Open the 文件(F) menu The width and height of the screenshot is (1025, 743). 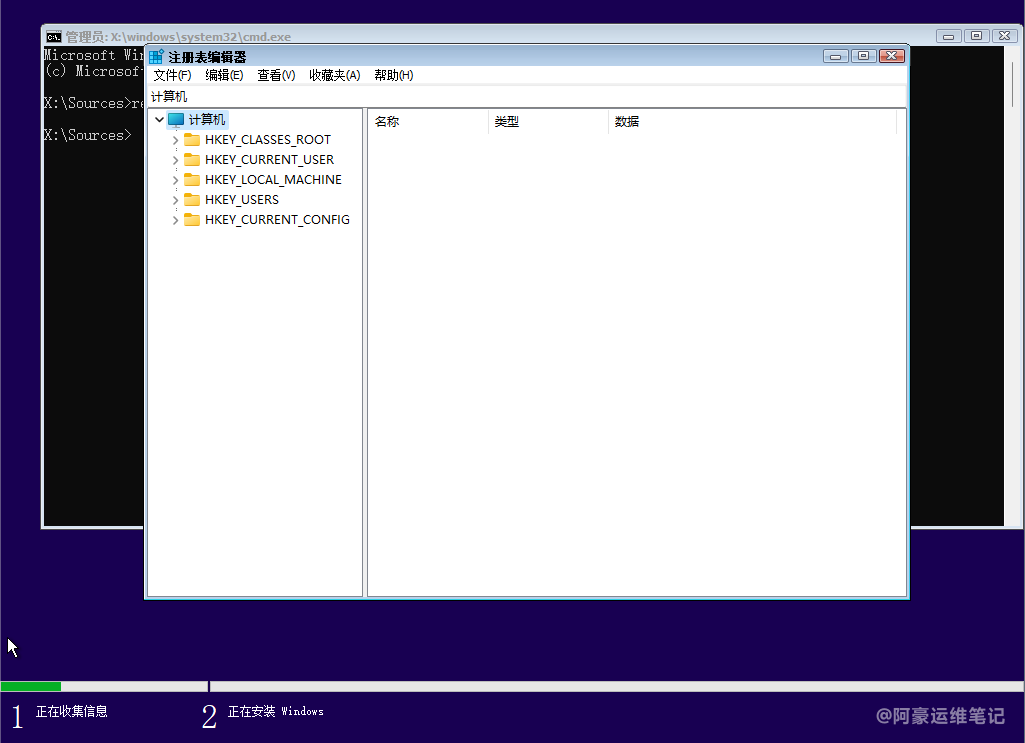pos(172,75)
